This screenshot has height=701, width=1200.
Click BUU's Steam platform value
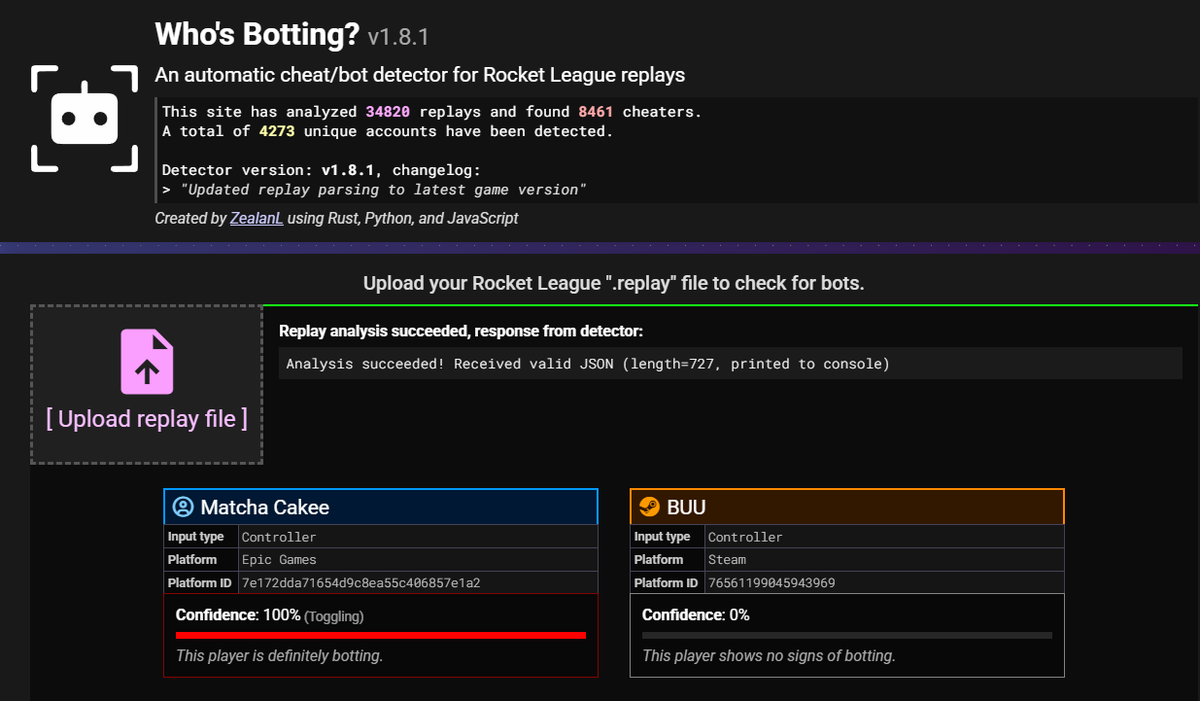[x=727, y=560]
